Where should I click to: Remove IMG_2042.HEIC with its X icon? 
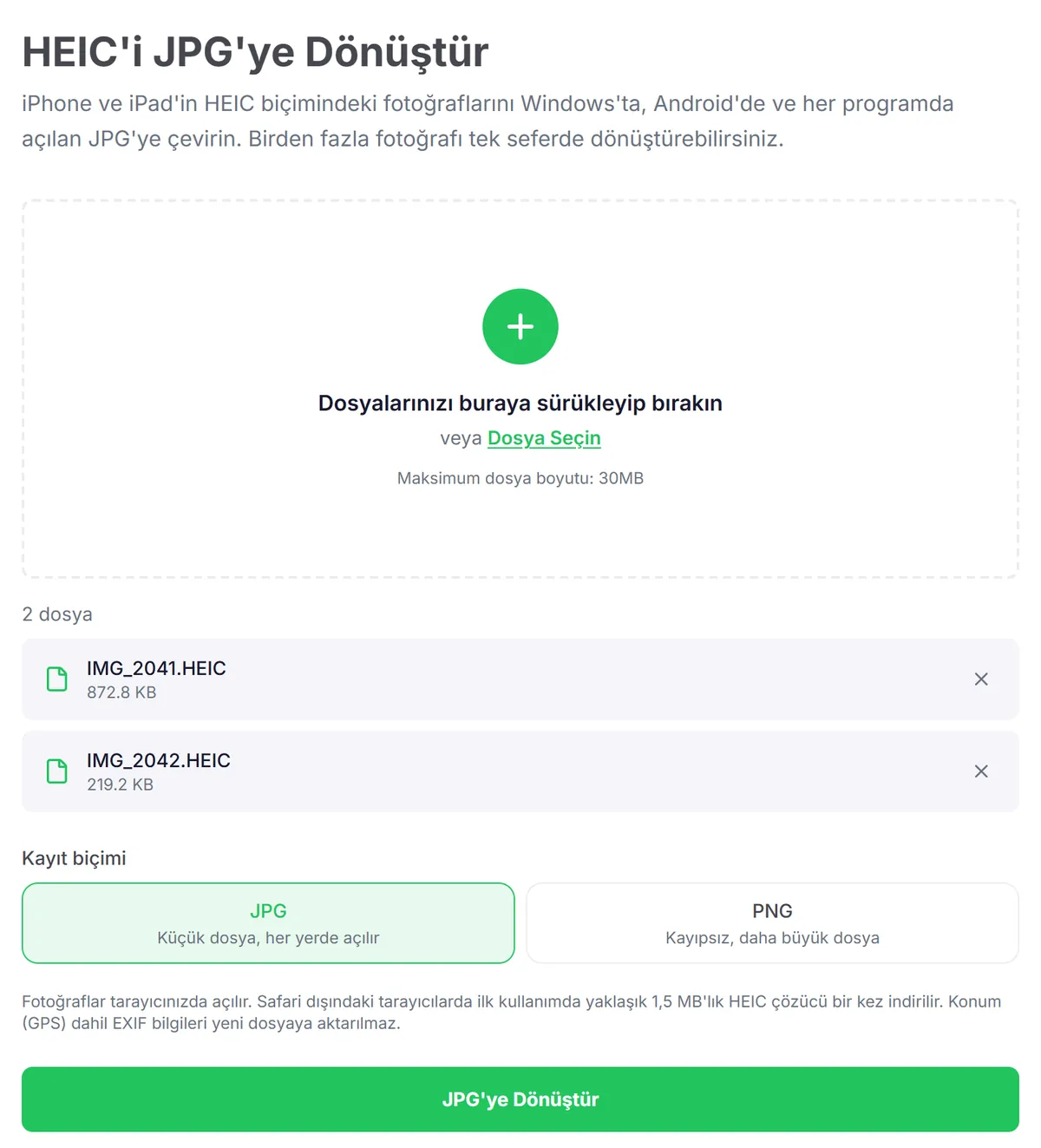click(981, 771)
